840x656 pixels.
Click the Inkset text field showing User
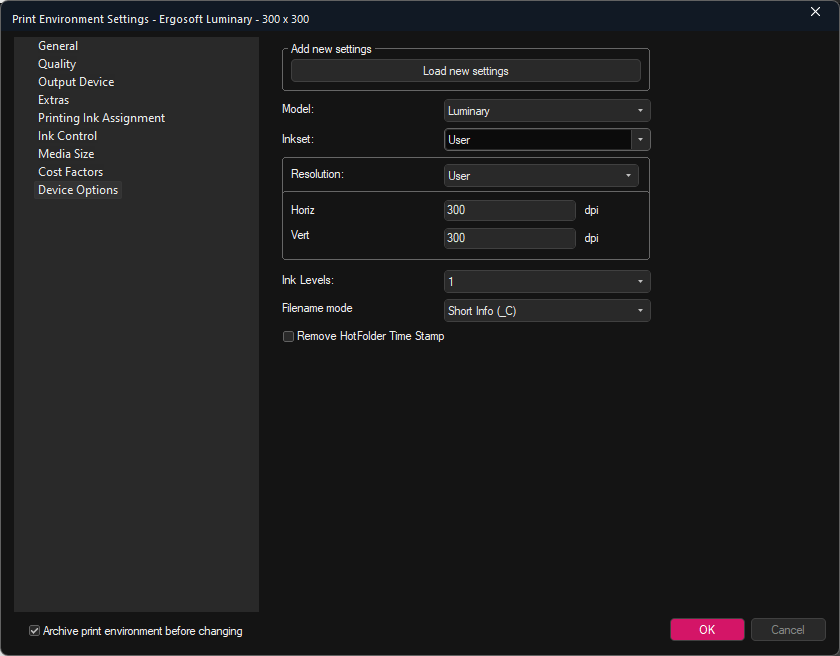point(538,140)
